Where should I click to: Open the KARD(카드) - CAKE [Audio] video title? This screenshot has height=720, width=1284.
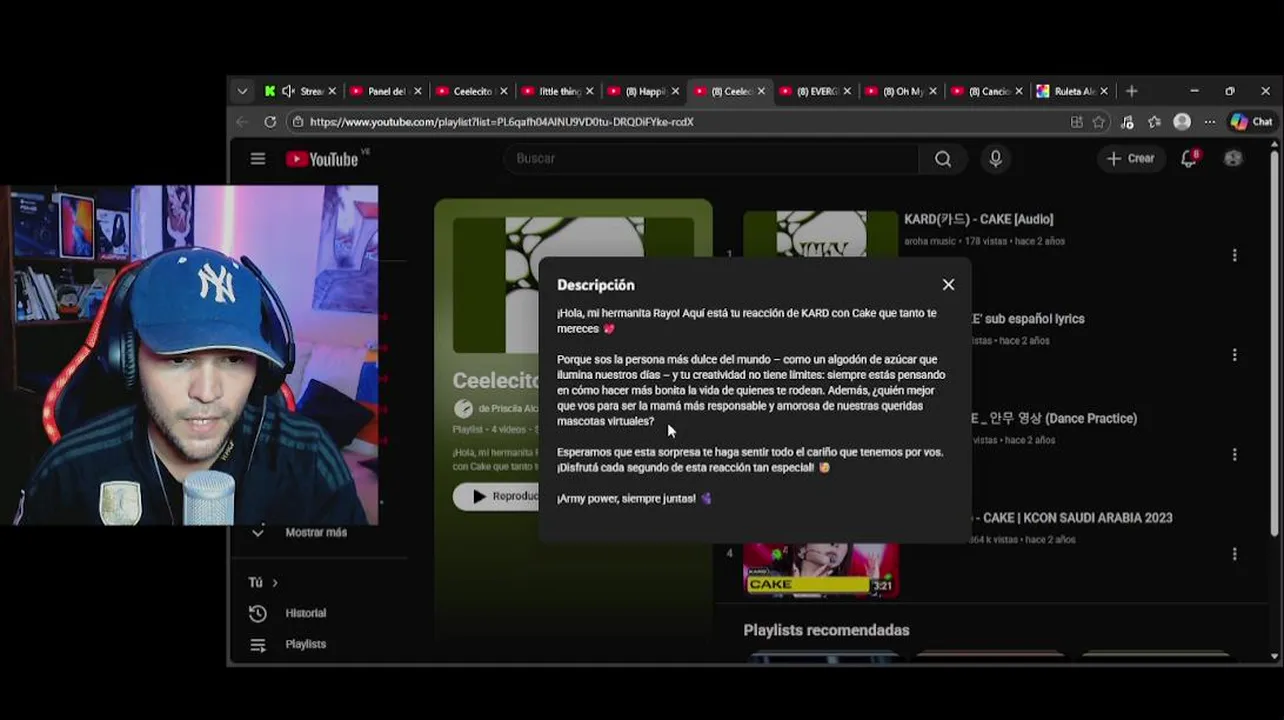click(x=978, y=219)
